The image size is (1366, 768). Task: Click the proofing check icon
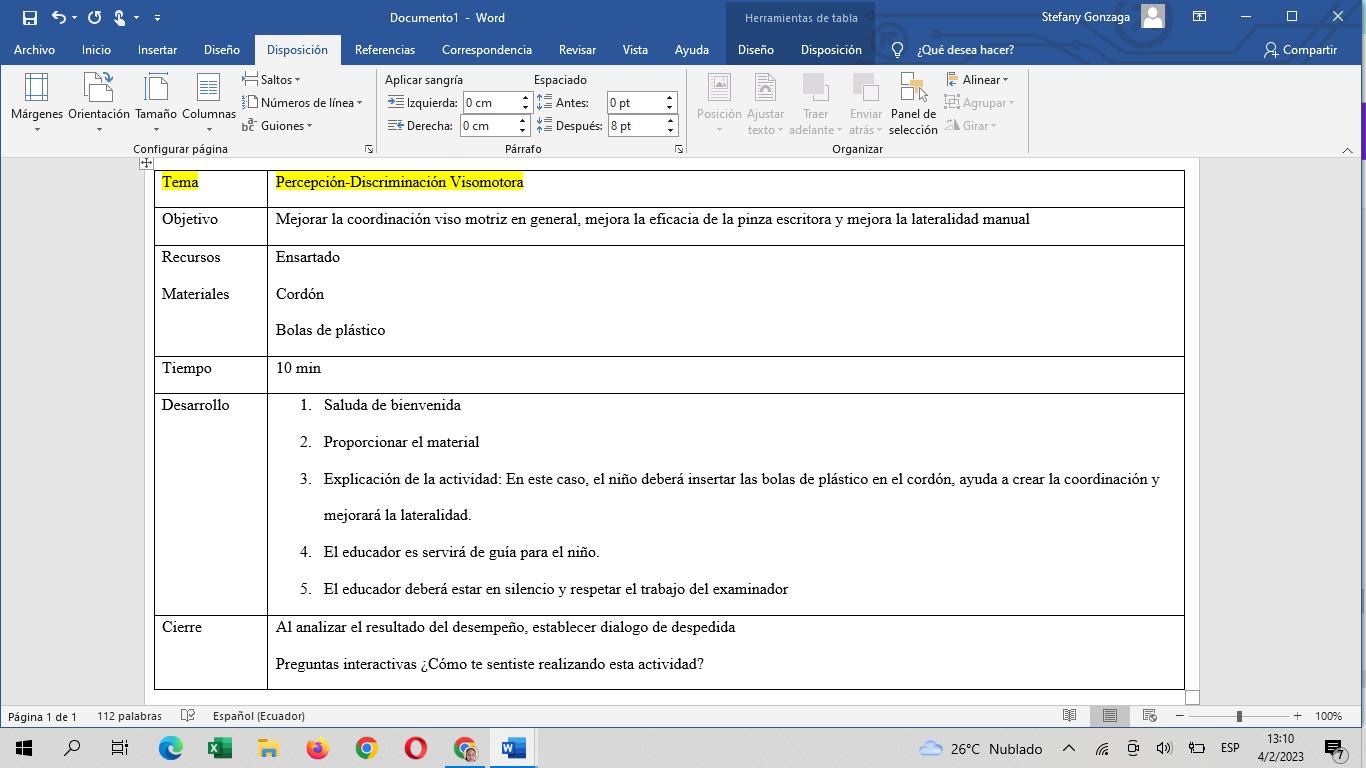[x=187, y=716]
